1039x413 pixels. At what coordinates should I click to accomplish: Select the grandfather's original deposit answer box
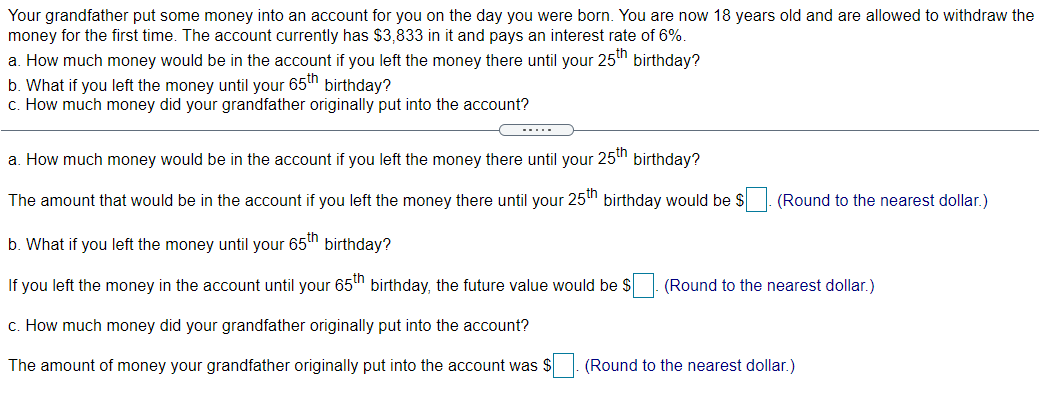(565, 366)
